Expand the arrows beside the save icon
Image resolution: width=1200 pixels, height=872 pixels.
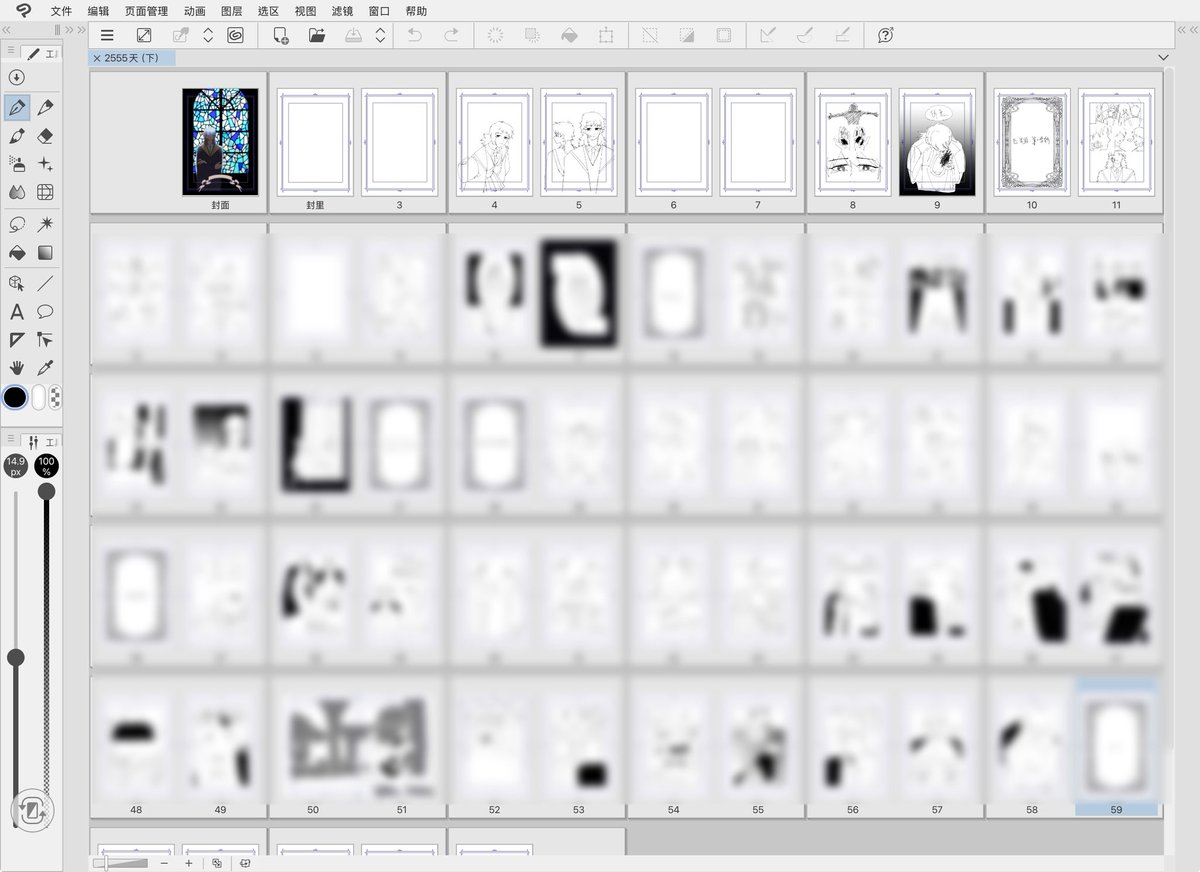click(x=380, y=35)
